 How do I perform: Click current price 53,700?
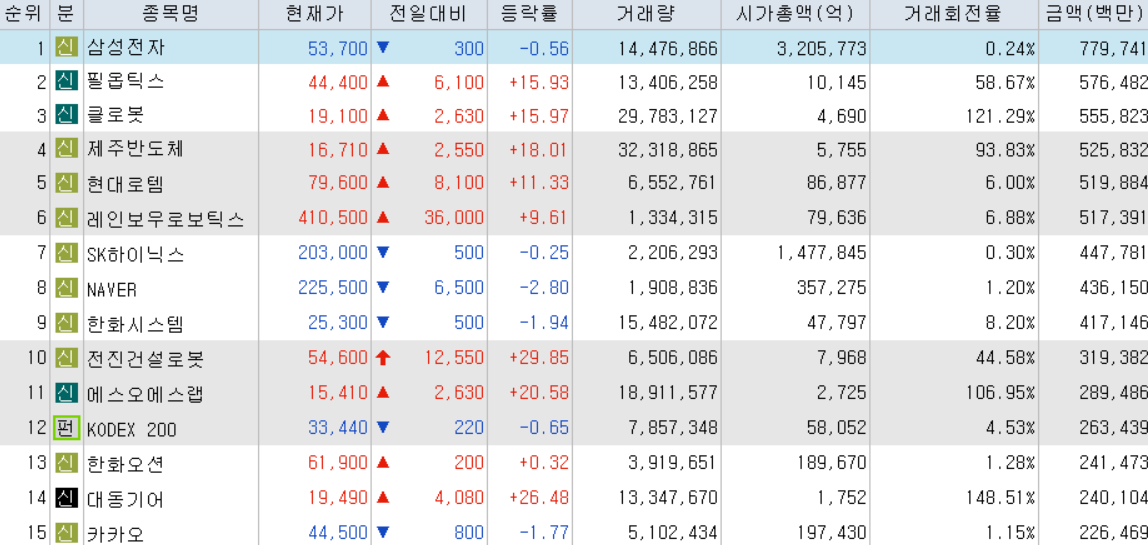tap(338, 49)
